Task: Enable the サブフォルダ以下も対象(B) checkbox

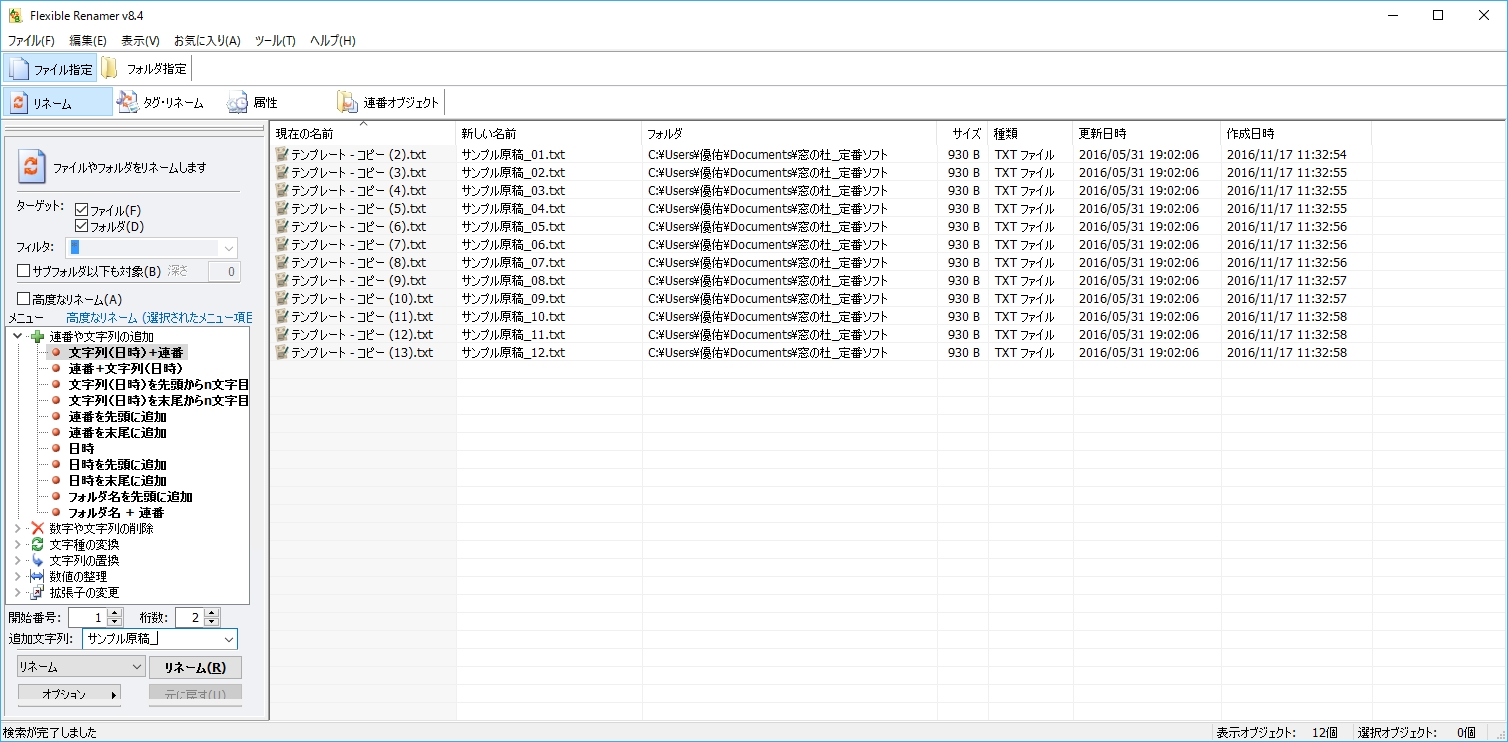Action: (24, 271)
